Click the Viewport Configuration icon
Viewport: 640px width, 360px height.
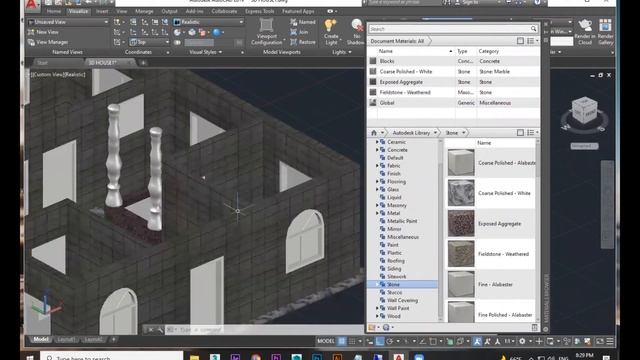coord(266,25)
